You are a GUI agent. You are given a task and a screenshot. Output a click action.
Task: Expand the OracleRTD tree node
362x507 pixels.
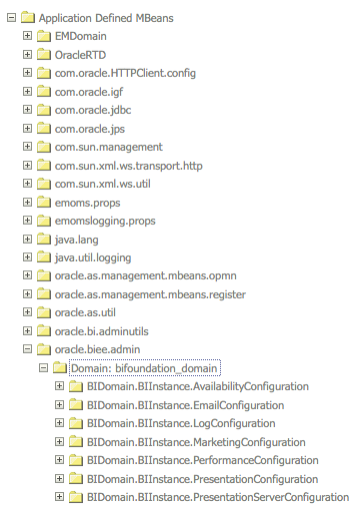(27, 54)
